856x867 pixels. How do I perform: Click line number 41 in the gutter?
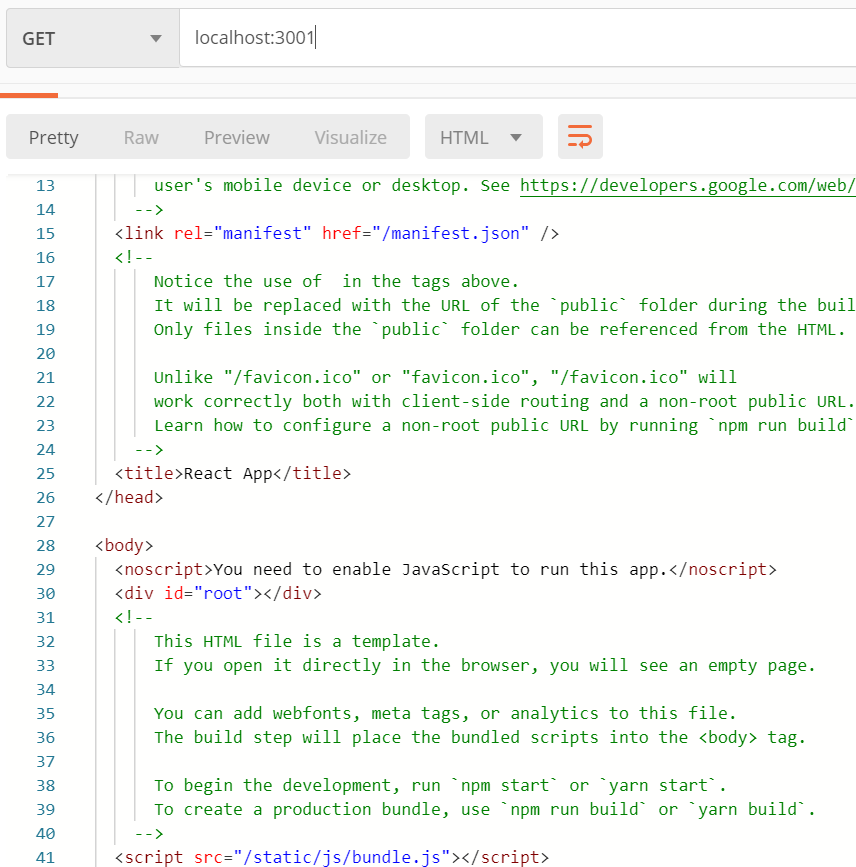pos(45,857)
